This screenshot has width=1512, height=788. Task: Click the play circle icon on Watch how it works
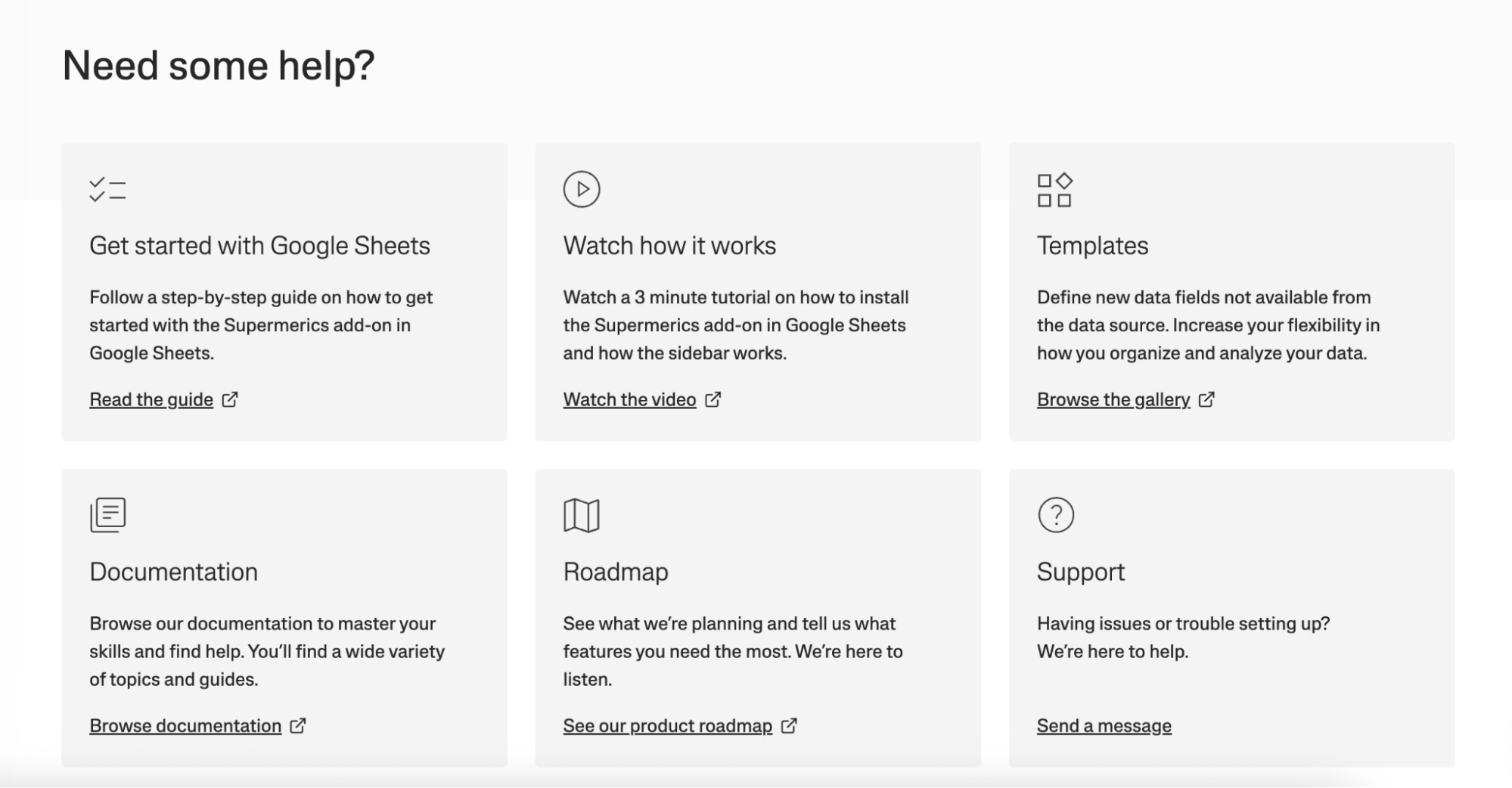582,189
